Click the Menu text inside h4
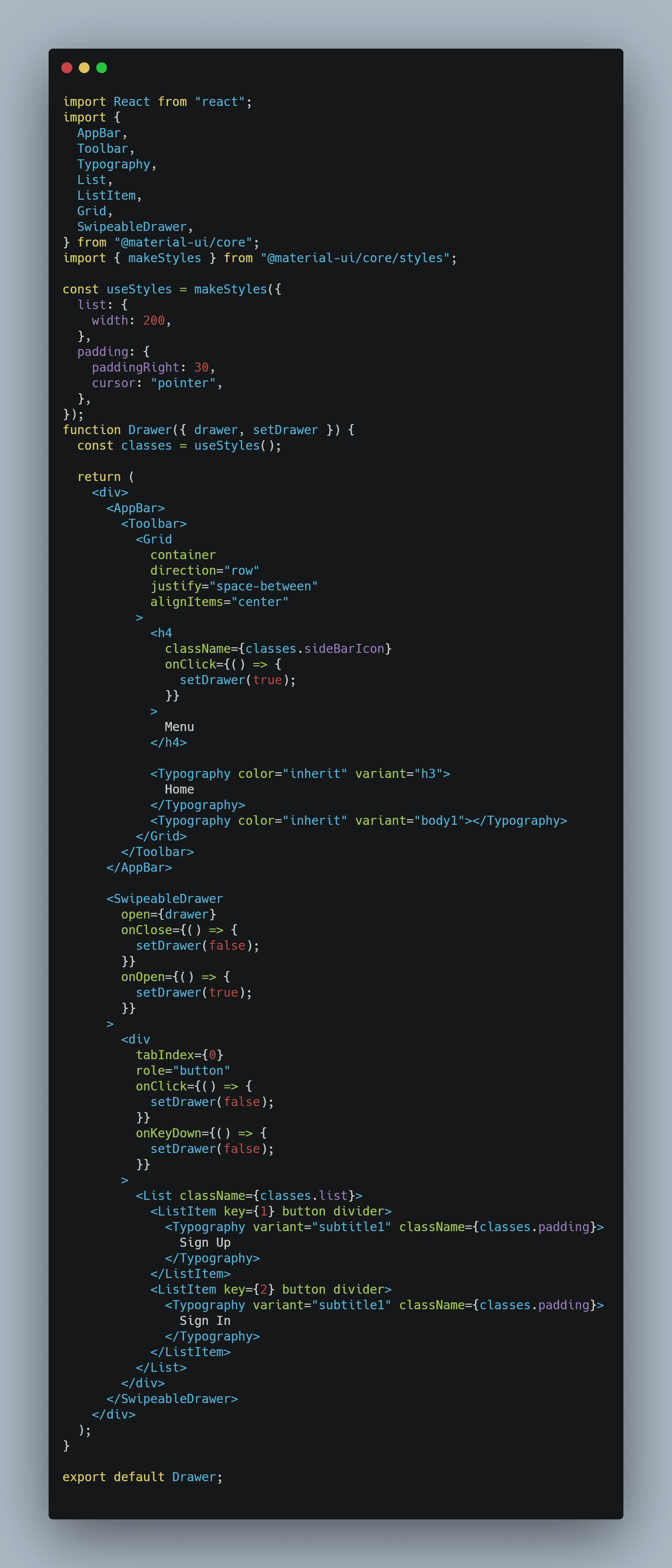Viewport: 672px width, 1568px height. tap(180, 727)
